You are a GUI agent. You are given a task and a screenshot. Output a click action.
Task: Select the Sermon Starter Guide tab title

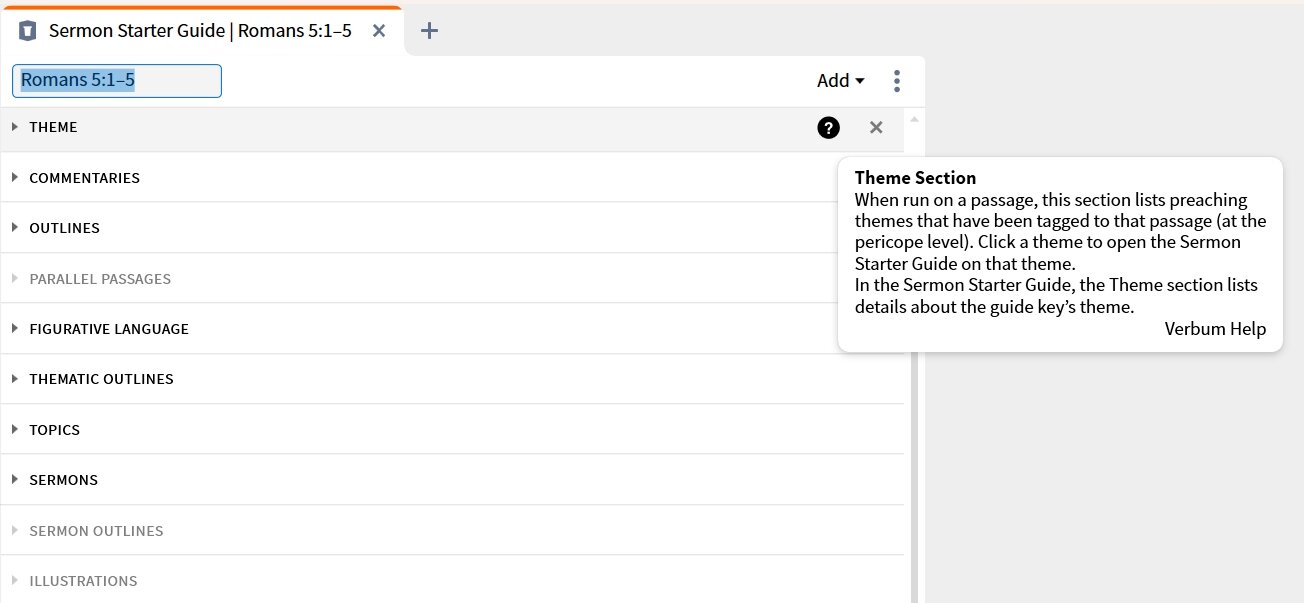200,31
